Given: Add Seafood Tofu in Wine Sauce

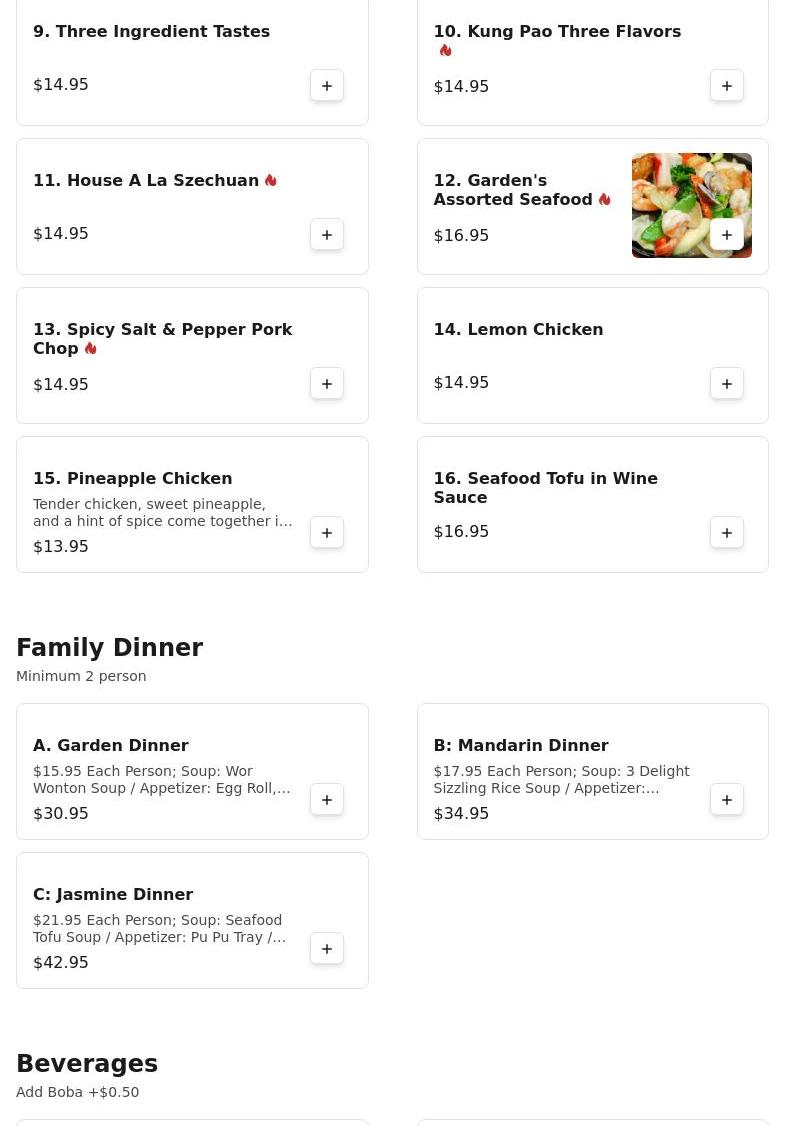Looking at the screenshot, I should (x=727, y=533).
